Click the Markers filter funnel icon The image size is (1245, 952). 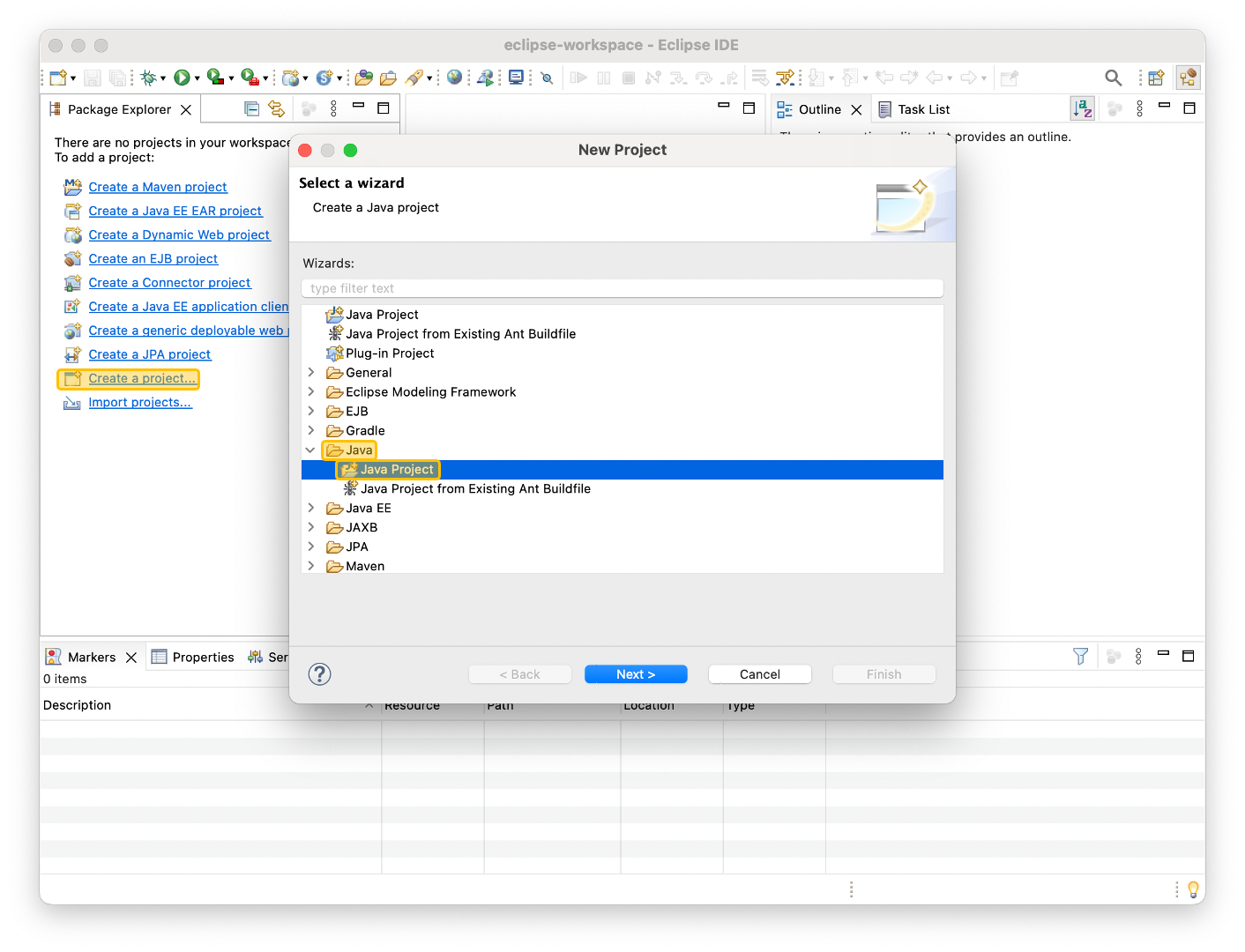(1080, 656)
